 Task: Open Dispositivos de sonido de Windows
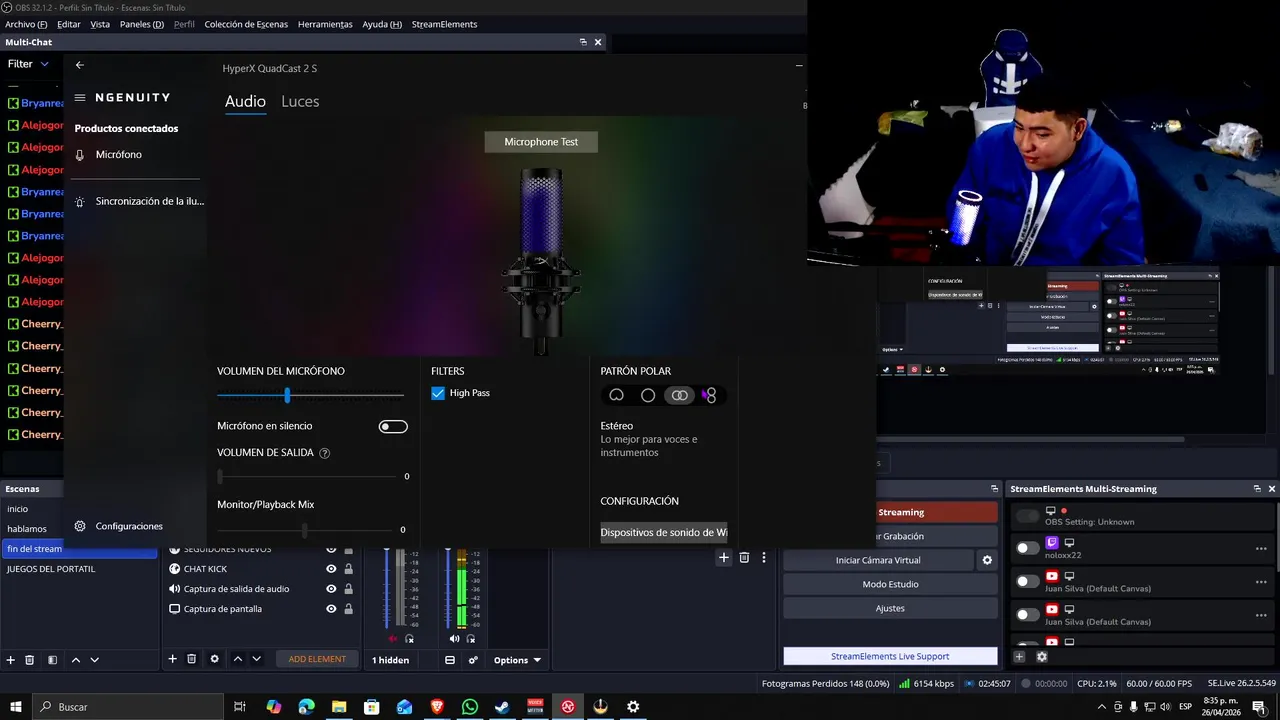pyautogui.click(x=664, y=533)
